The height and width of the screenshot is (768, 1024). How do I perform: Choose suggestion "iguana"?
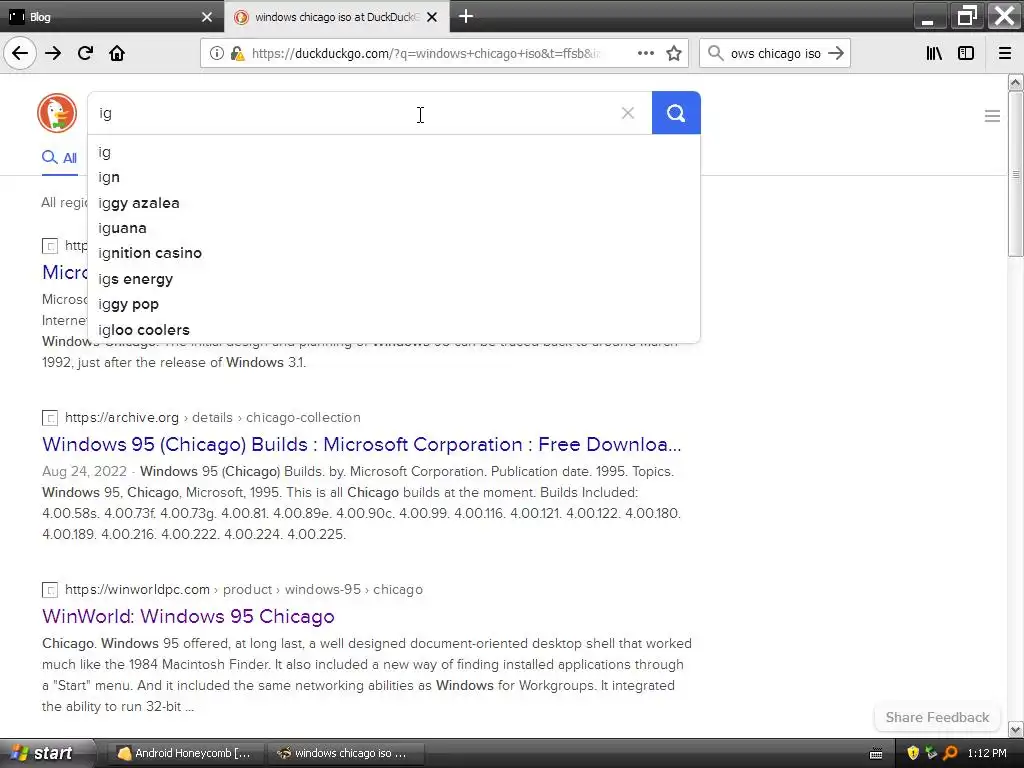pos(394,228)
